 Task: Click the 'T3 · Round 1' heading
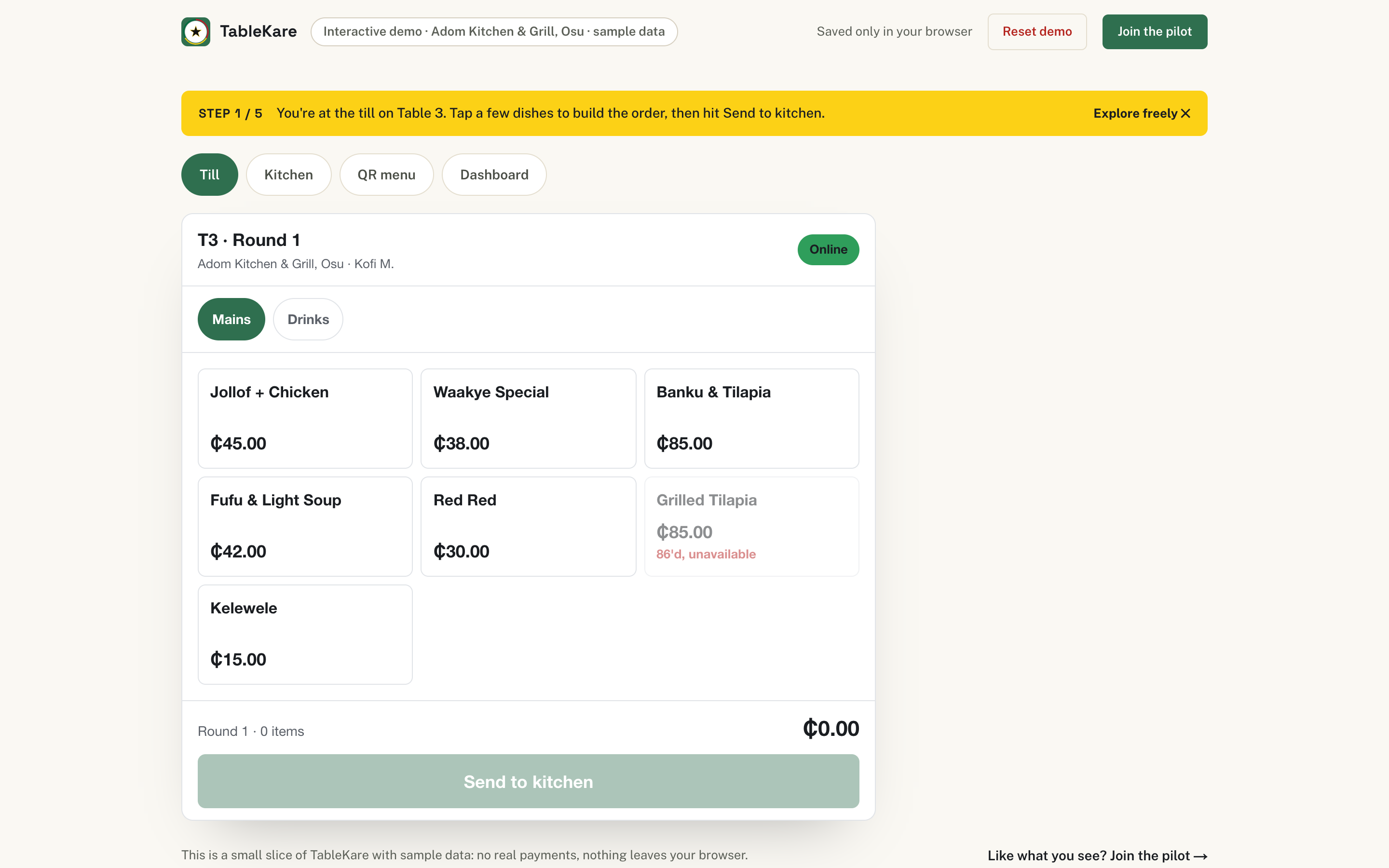click(x=249, y=240)
